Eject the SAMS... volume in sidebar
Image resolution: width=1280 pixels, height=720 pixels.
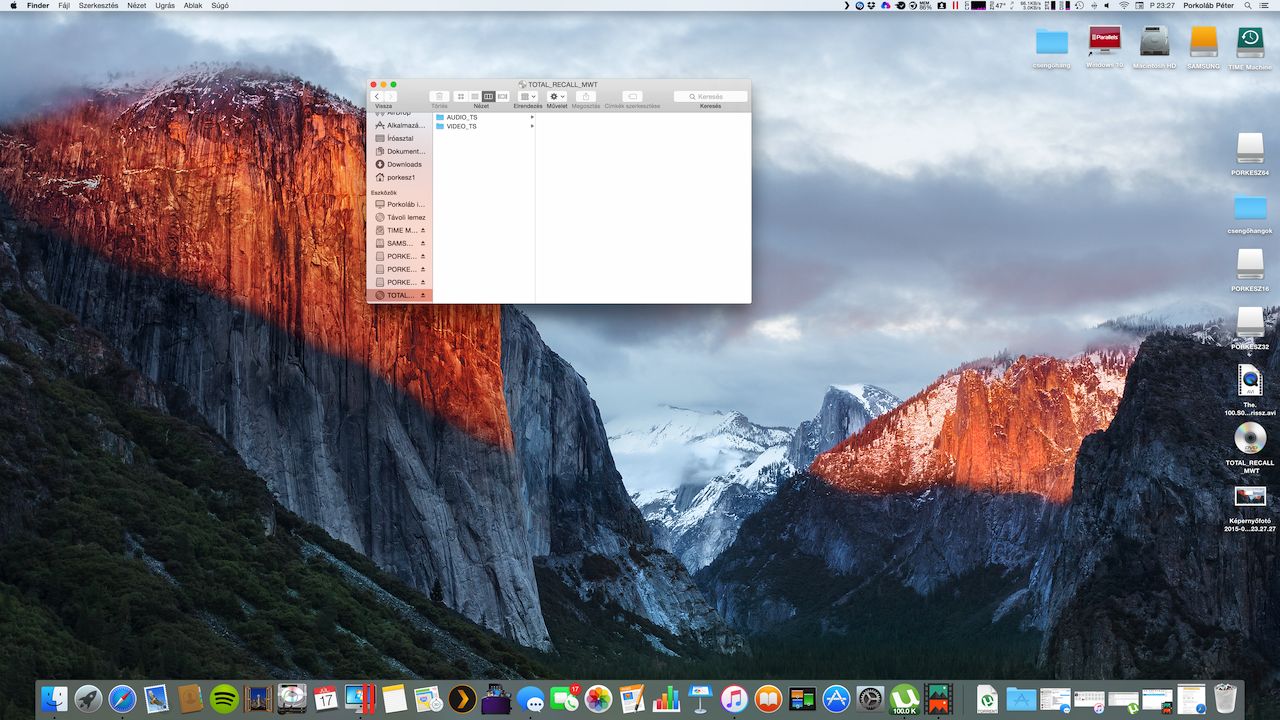point(423,243)
